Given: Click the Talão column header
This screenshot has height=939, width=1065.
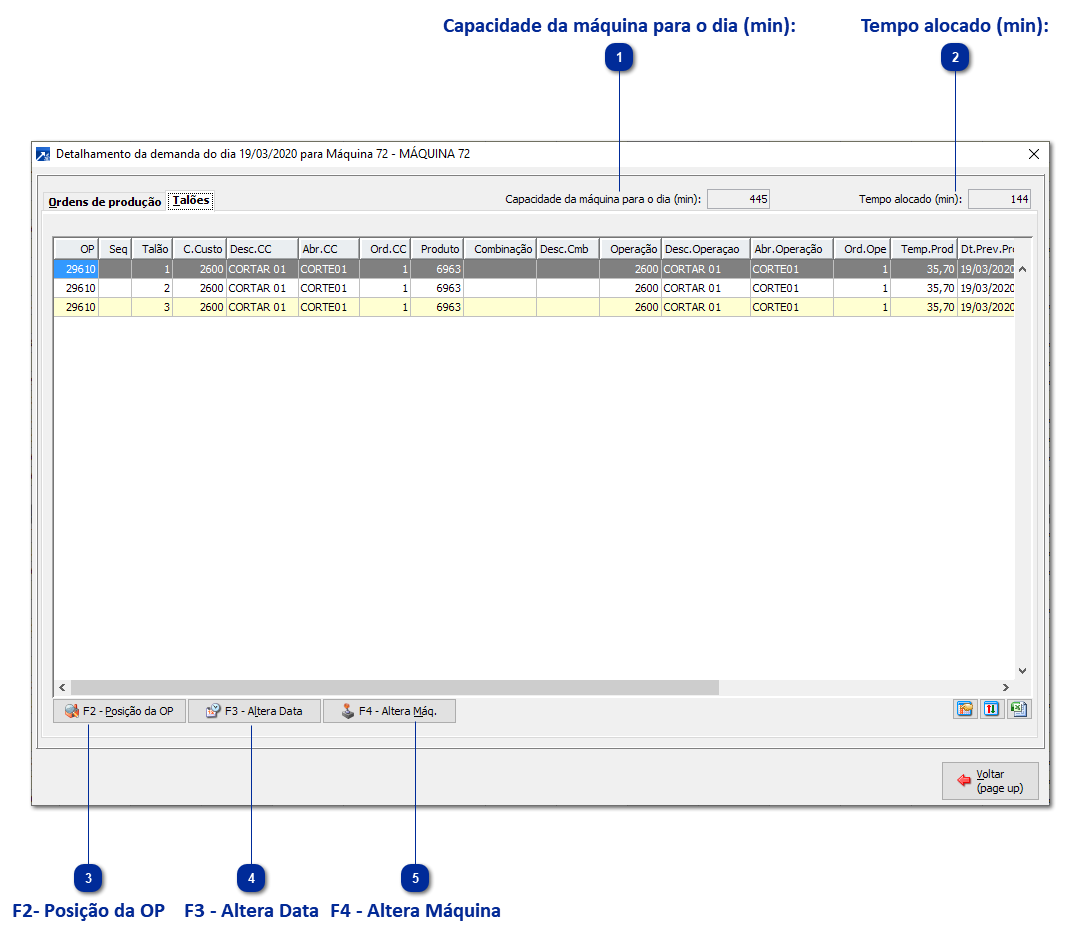Looking at the screenshot, I should click(152, 249).
